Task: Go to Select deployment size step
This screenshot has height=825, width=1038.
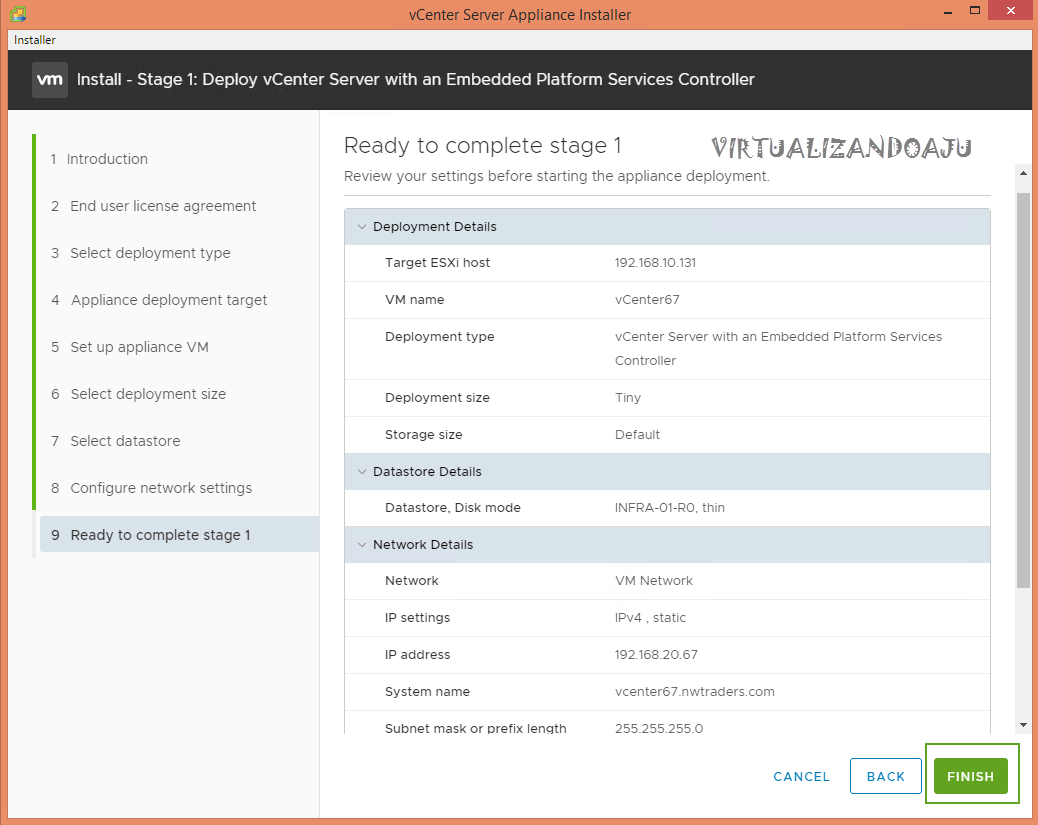Action: click(x=147, y=394)
